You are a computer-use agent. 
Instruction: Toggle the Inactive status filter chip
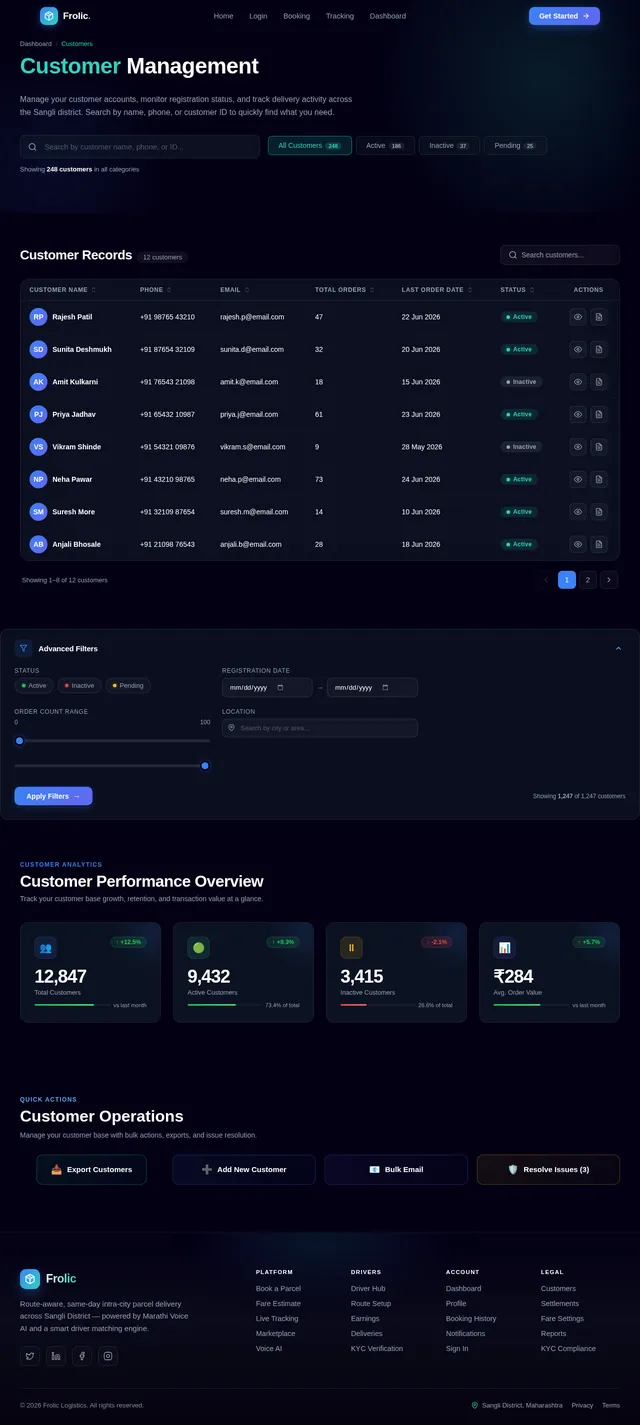(79, 685)
